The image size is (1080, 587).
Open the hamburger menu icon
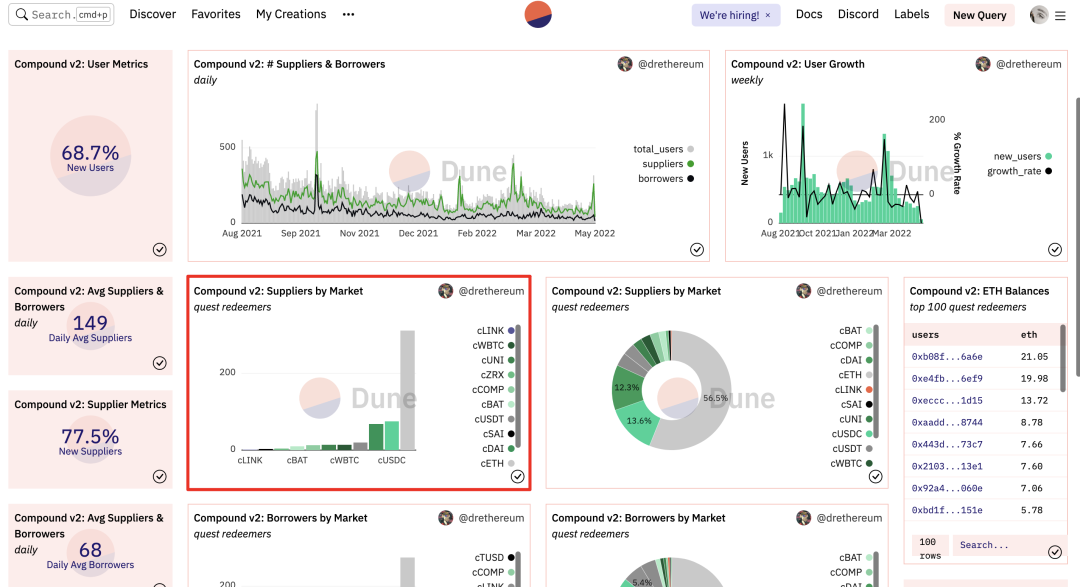pos(1061,15)
